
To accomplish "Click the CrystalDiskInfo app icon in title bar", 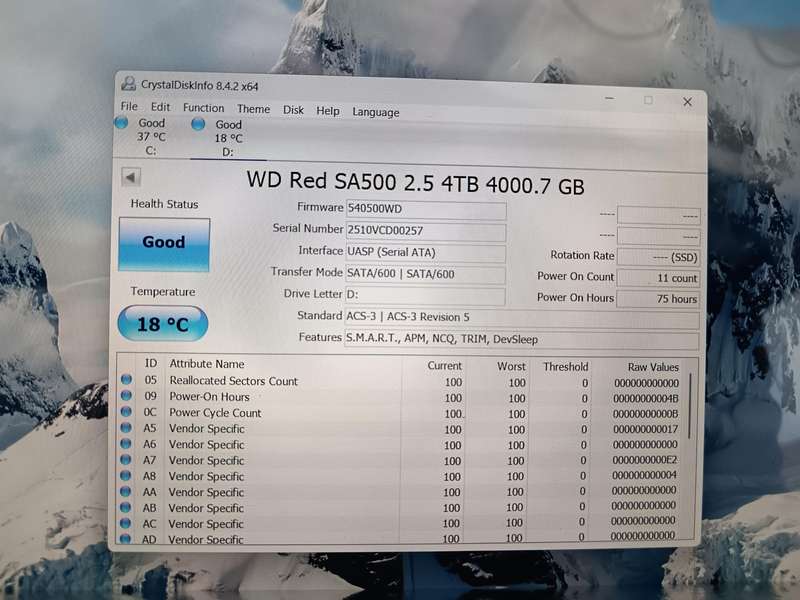I will 129,83.
